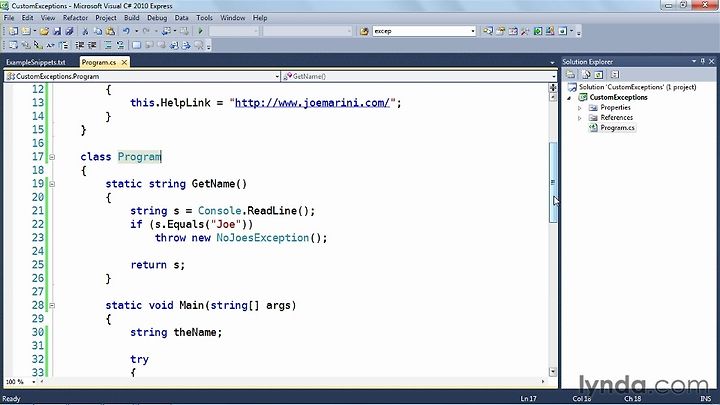Click the Find in Files icon
720x405 pixels.
(364, 31)
